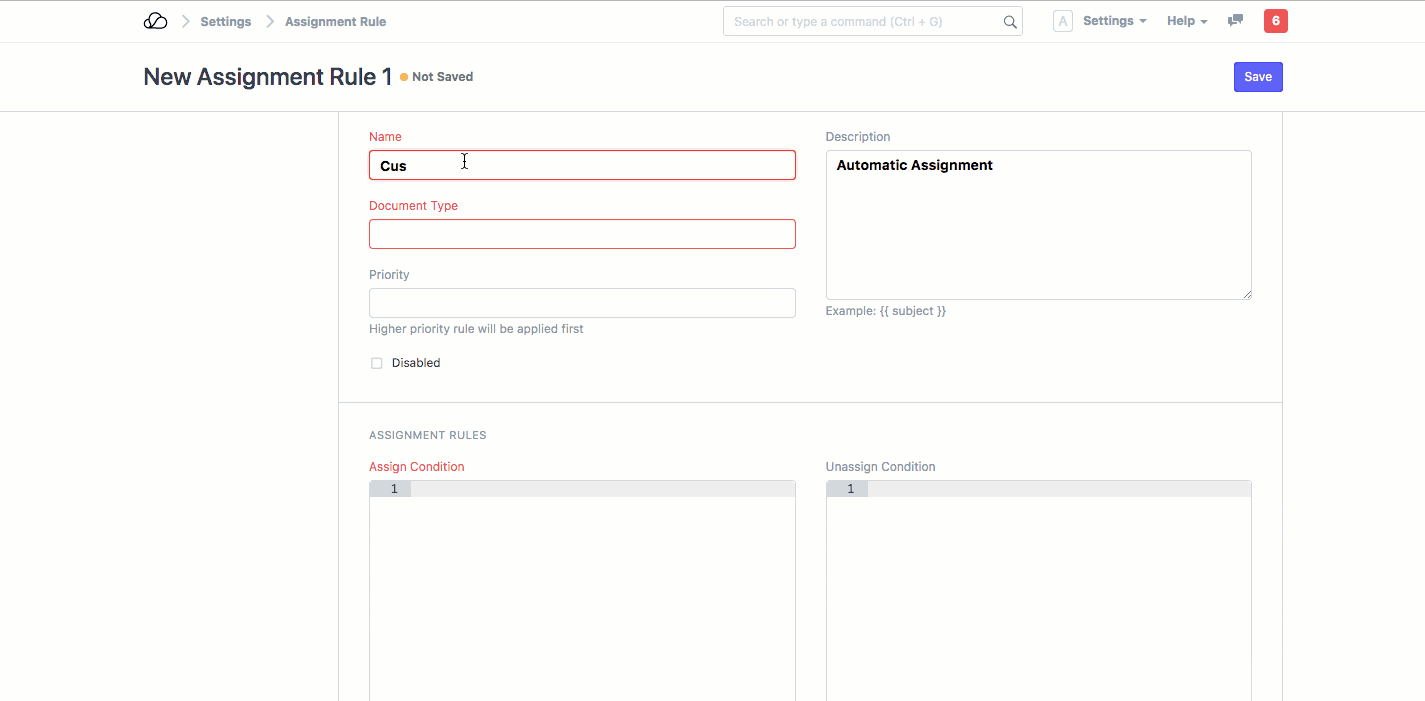
Task: Open the Document Type link field
Action: coord(582,234)
